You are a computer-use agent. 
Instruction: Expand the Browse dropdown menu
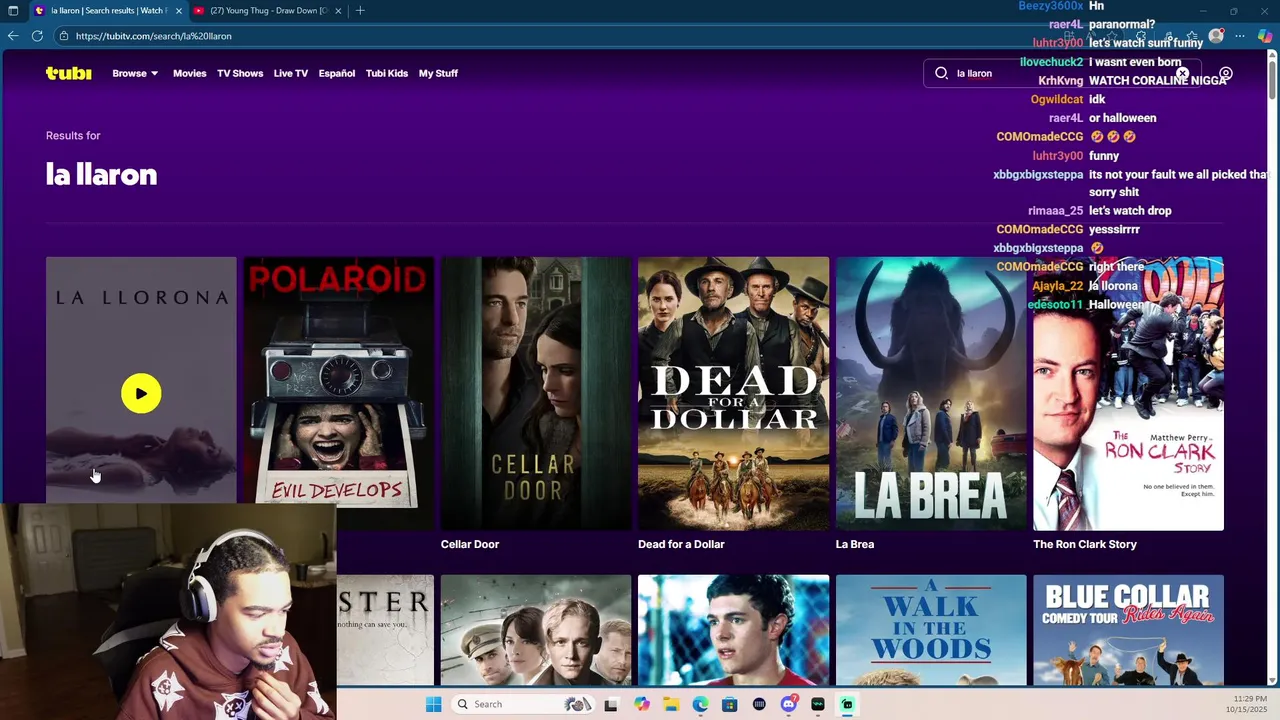coord(135,73)
